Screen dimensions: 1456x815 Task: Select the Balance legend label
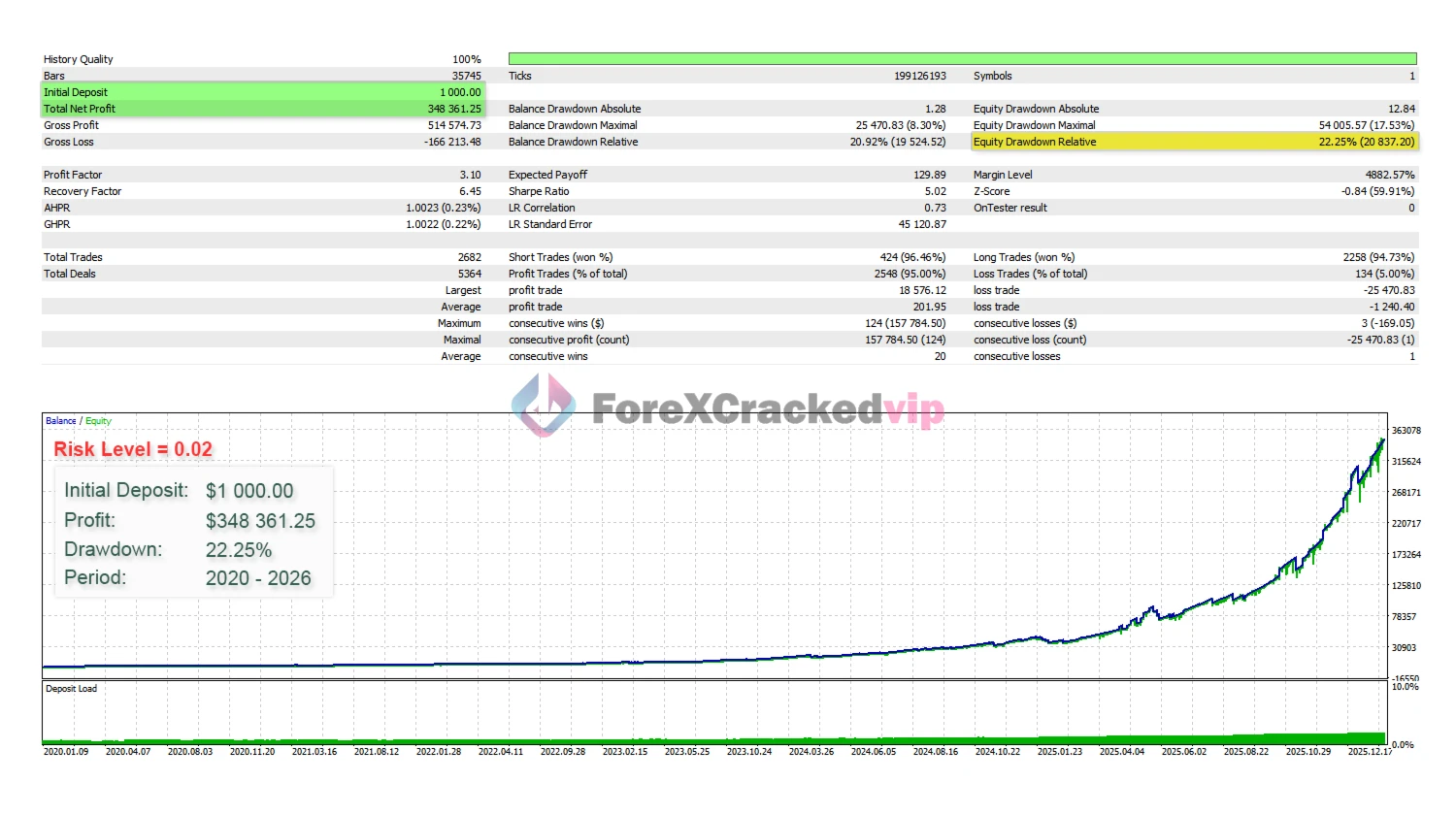coord(60,421)
